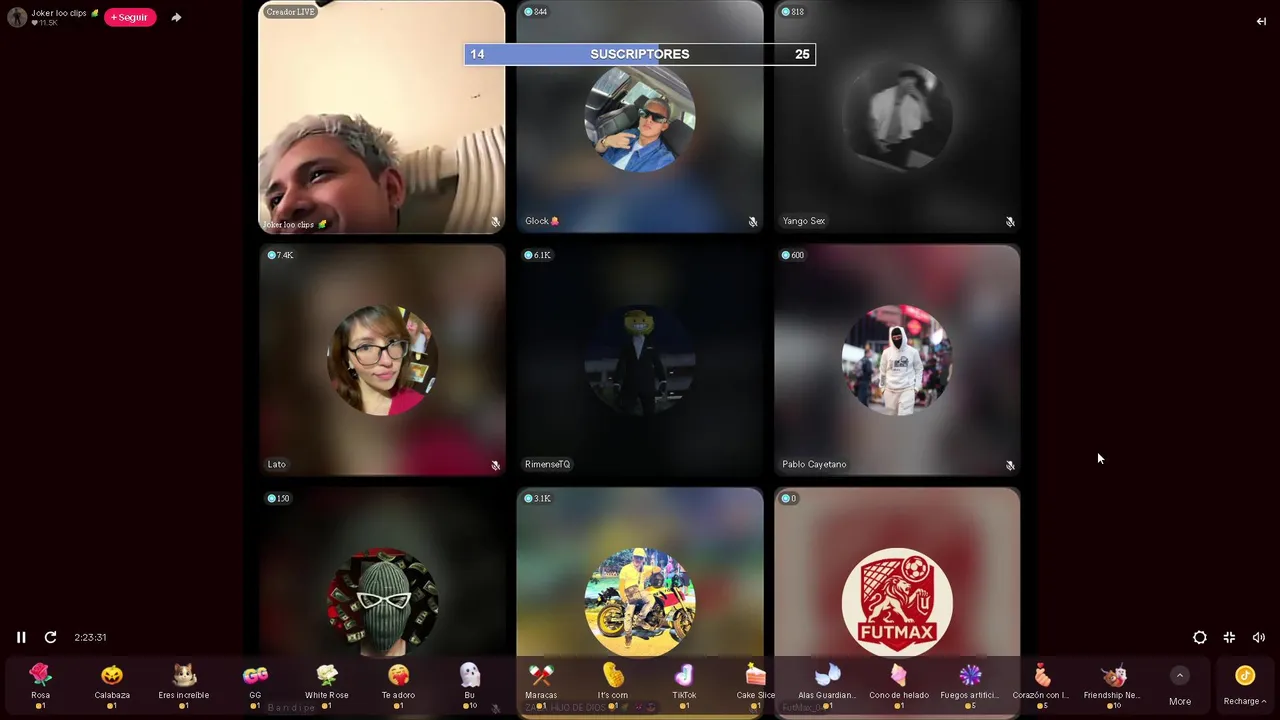Select RimenseTQ guest tile
Viewport: 1280px width, 720px height.
(640, 360)
